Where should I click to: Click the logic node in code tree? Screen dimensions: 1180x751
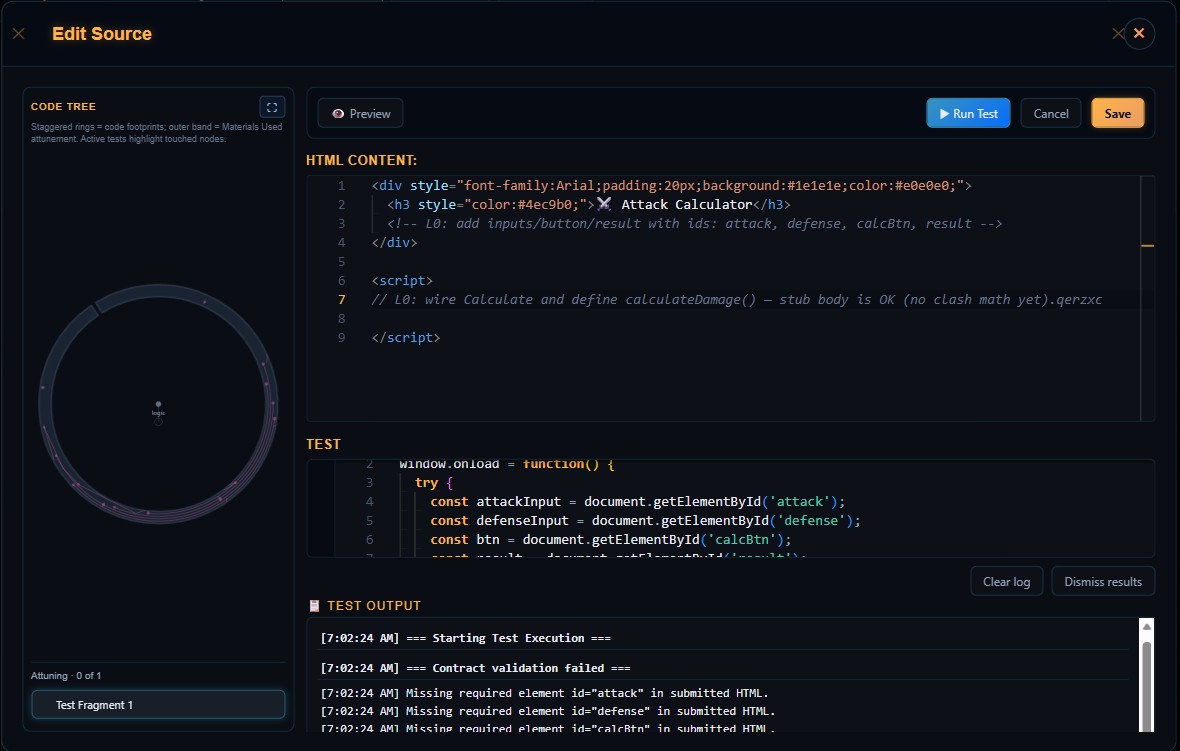(x=158, y=406)
